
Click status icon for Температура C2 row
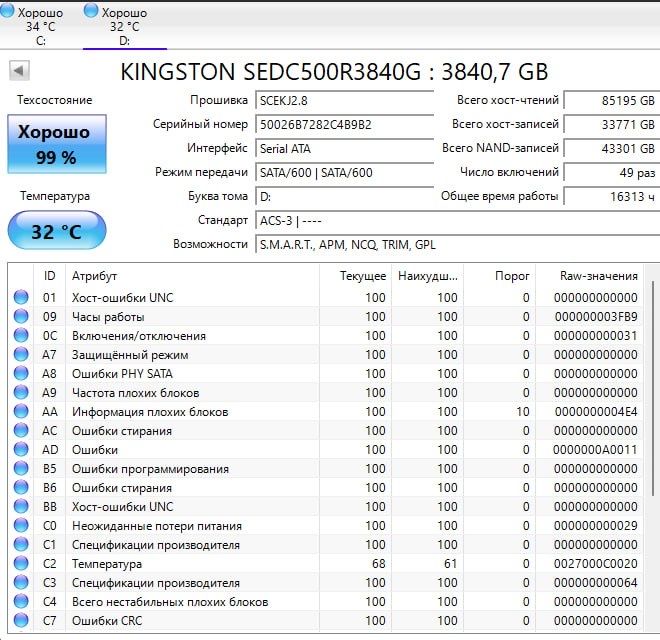21,563
